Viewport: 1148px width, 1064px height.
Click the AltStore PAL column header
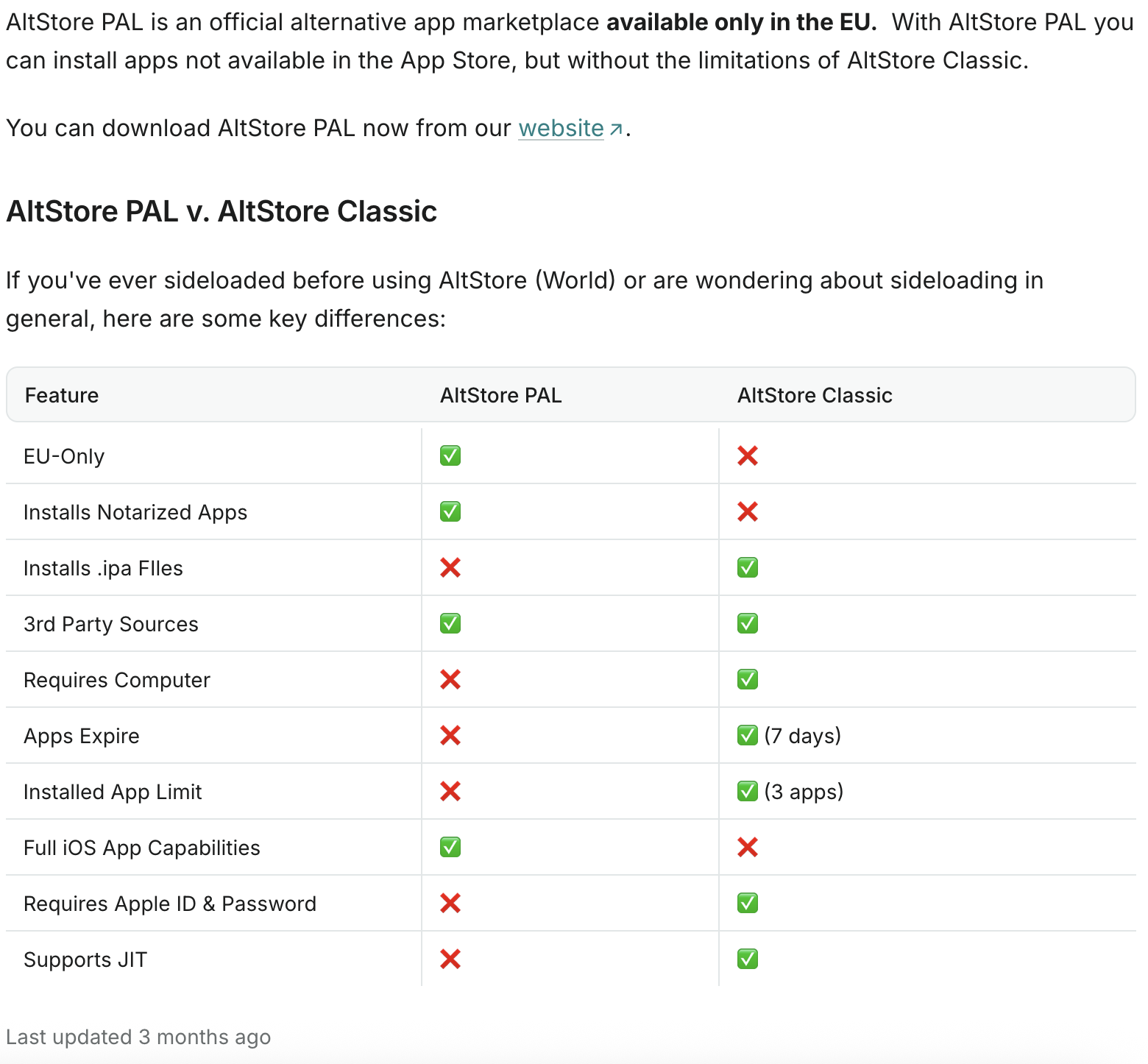tap(500, 395)
